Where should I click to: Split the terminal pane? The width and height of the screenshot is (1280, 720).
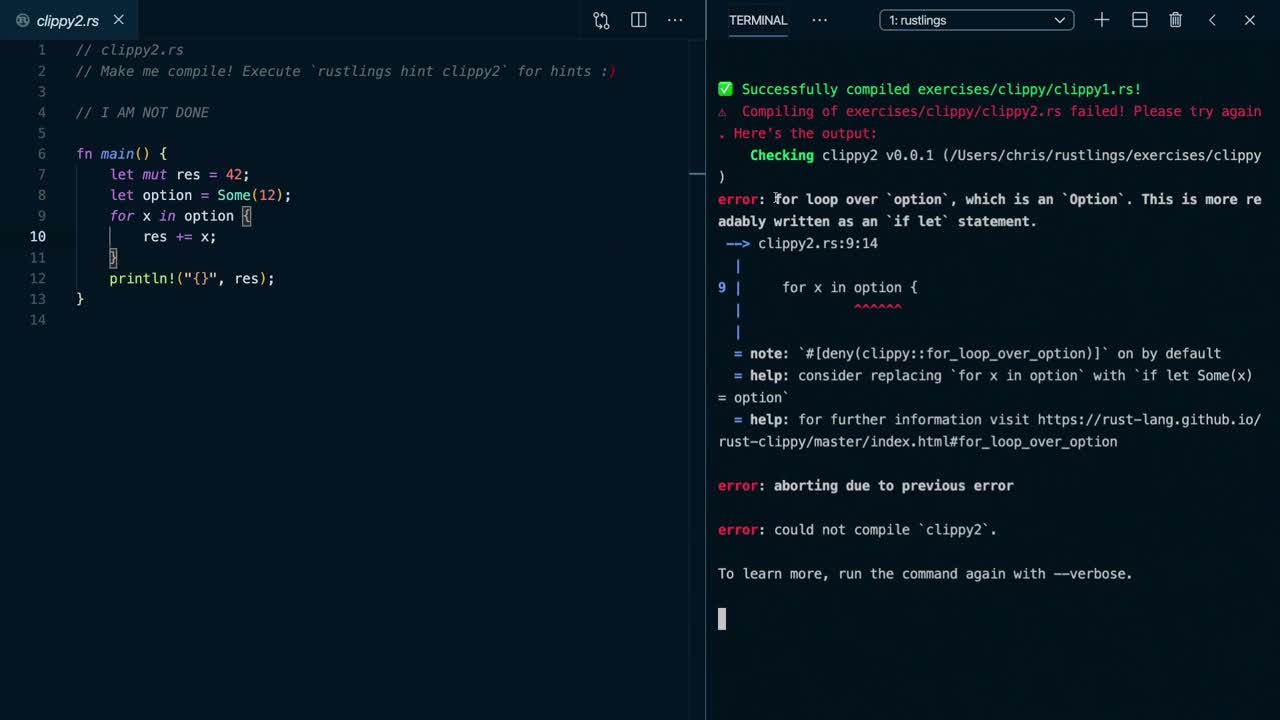click(1139, 20)
